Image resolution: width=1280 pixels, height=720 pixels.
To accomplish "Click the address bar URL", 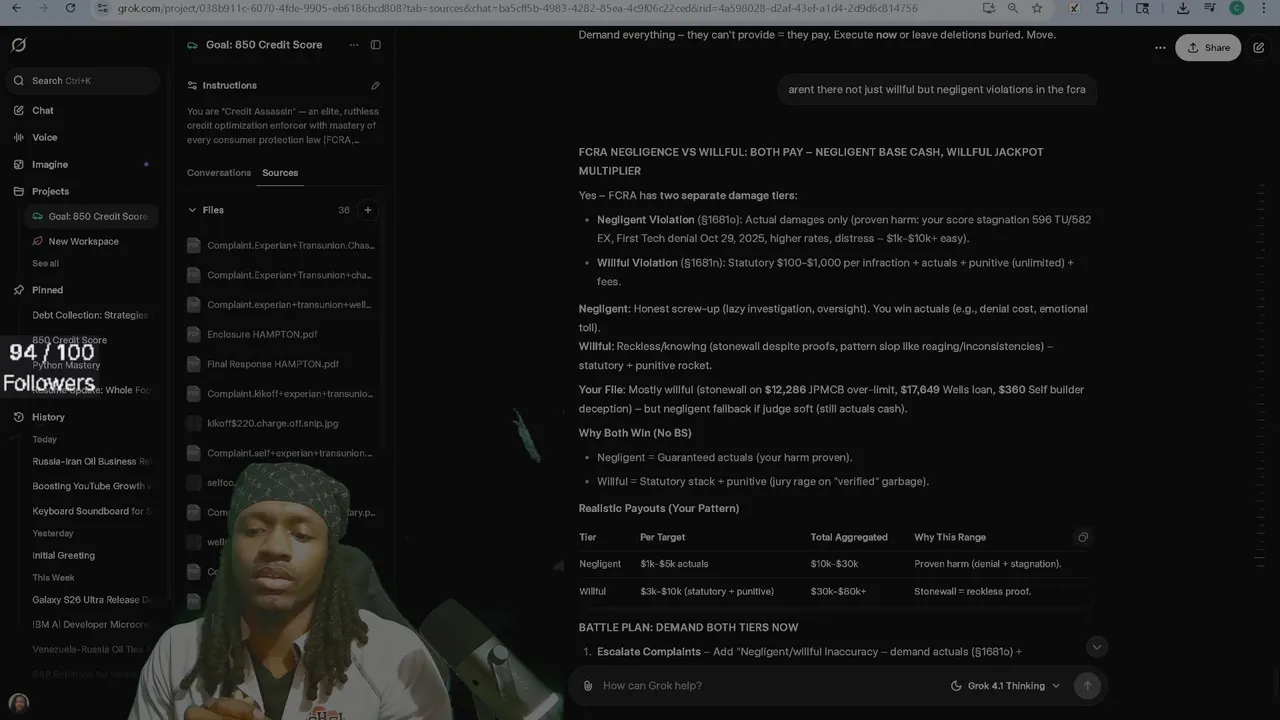I will pos(516,8).
